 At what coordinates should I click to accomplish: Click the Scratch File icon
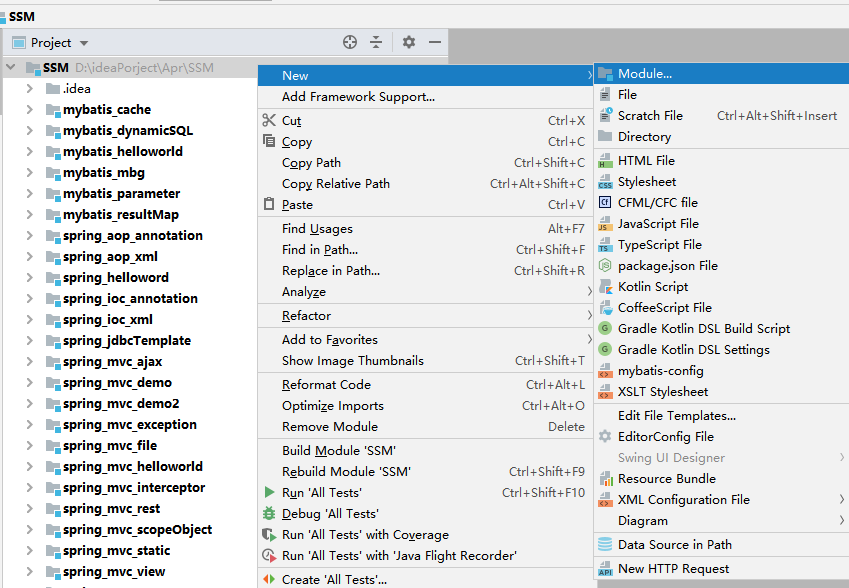click(605, 115)
